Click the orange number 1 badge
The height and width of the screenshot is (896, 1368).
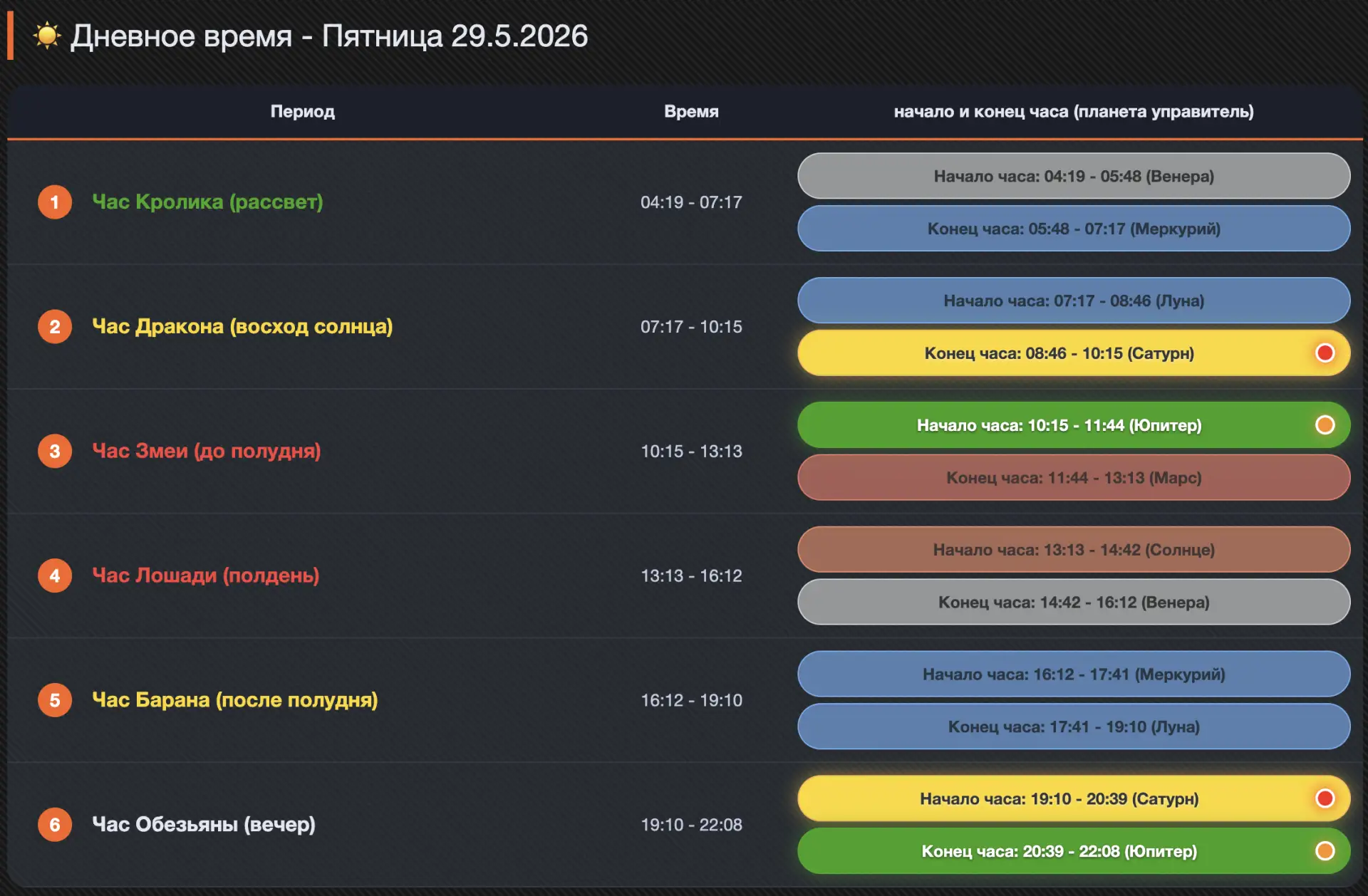click(55, 202)
